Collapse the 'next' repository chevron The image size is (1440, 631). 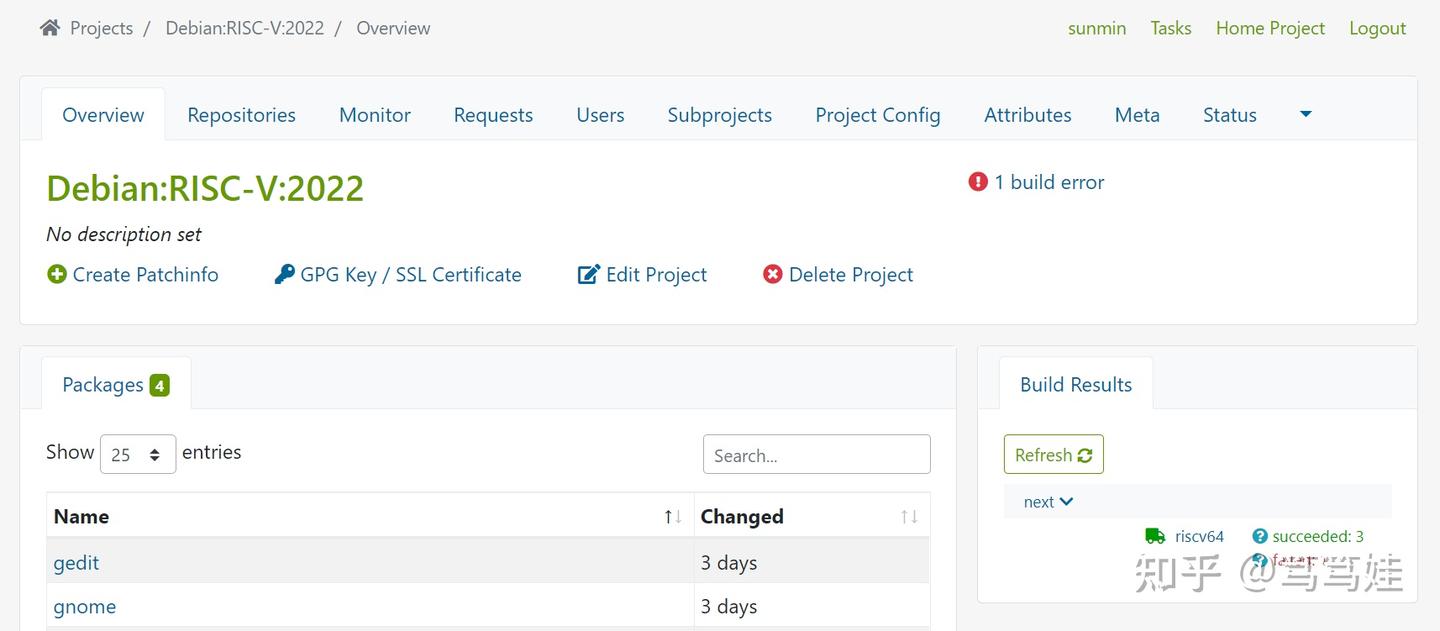tap(1066, 501)
